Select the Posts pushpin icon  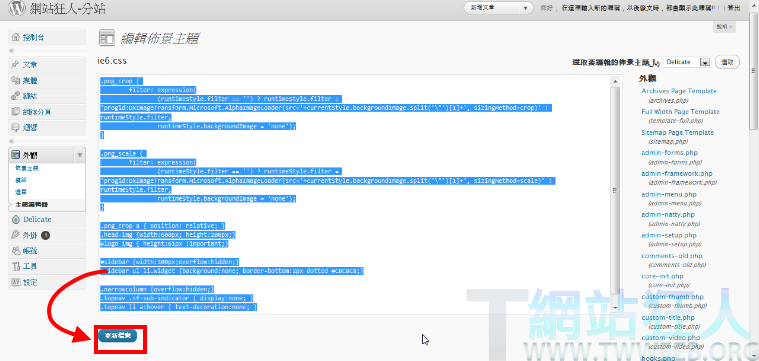15,64
